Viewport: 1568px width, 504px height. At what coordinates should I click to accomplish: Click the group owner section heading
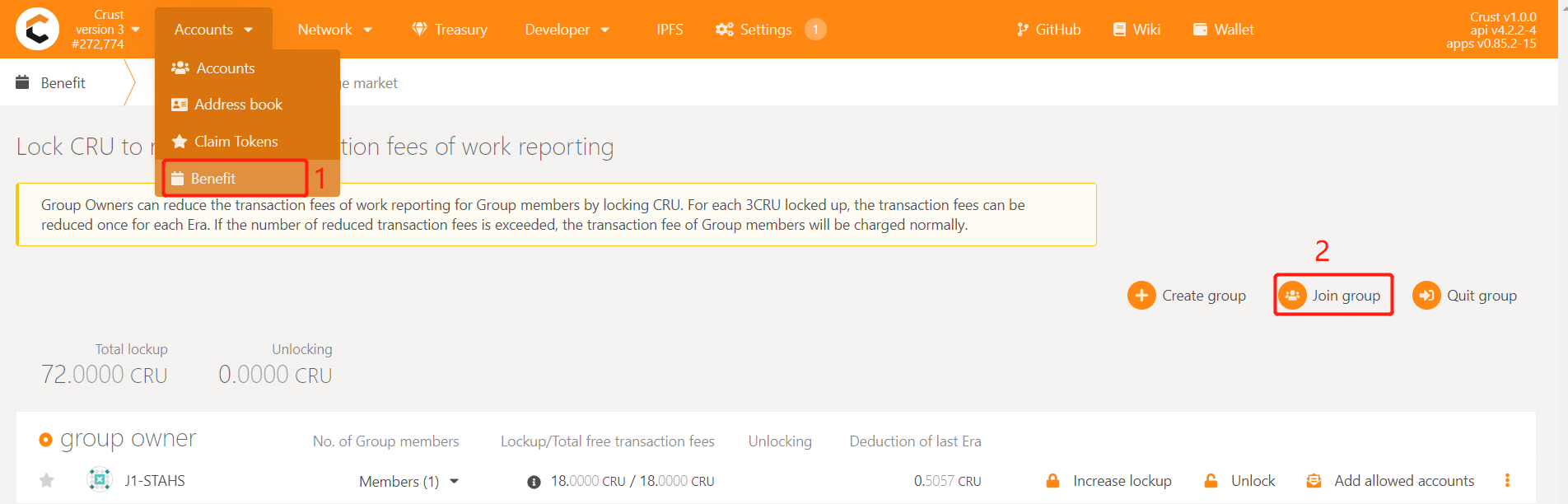128,440
